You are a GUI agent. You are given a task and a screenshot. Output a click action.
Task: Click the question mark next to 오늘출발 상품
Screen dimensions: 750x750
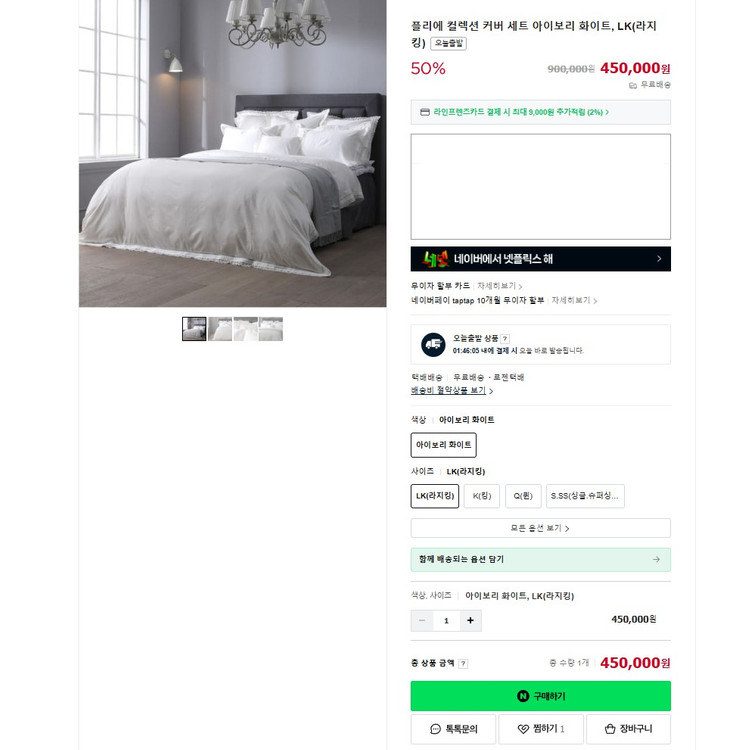click(505, 339)
